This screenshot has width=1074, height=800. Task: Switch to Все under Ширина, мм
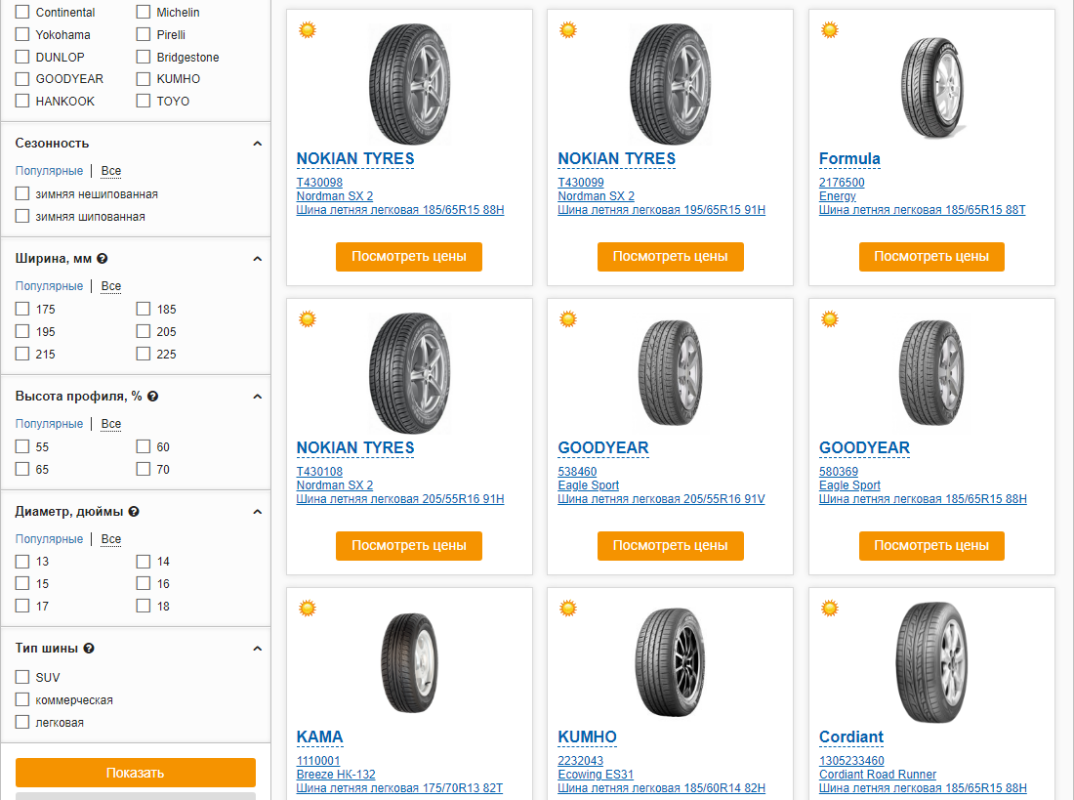[x=111, y=286]
